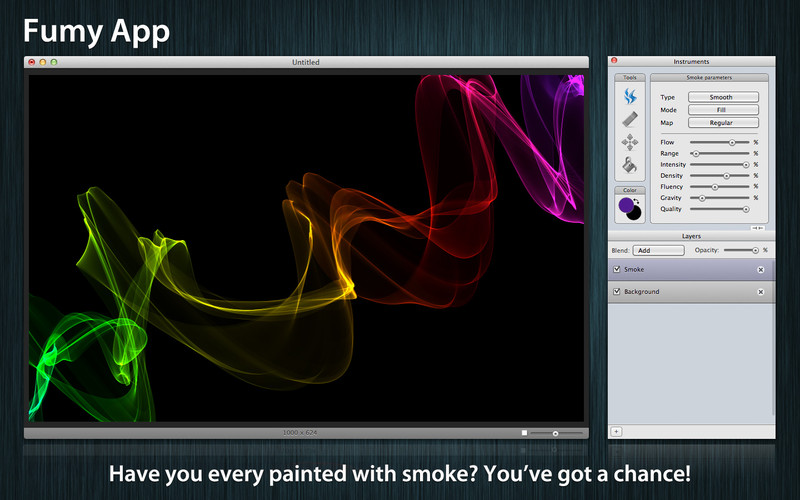Click the Layers section header
The image size is (800, 500).
(691, 236)
